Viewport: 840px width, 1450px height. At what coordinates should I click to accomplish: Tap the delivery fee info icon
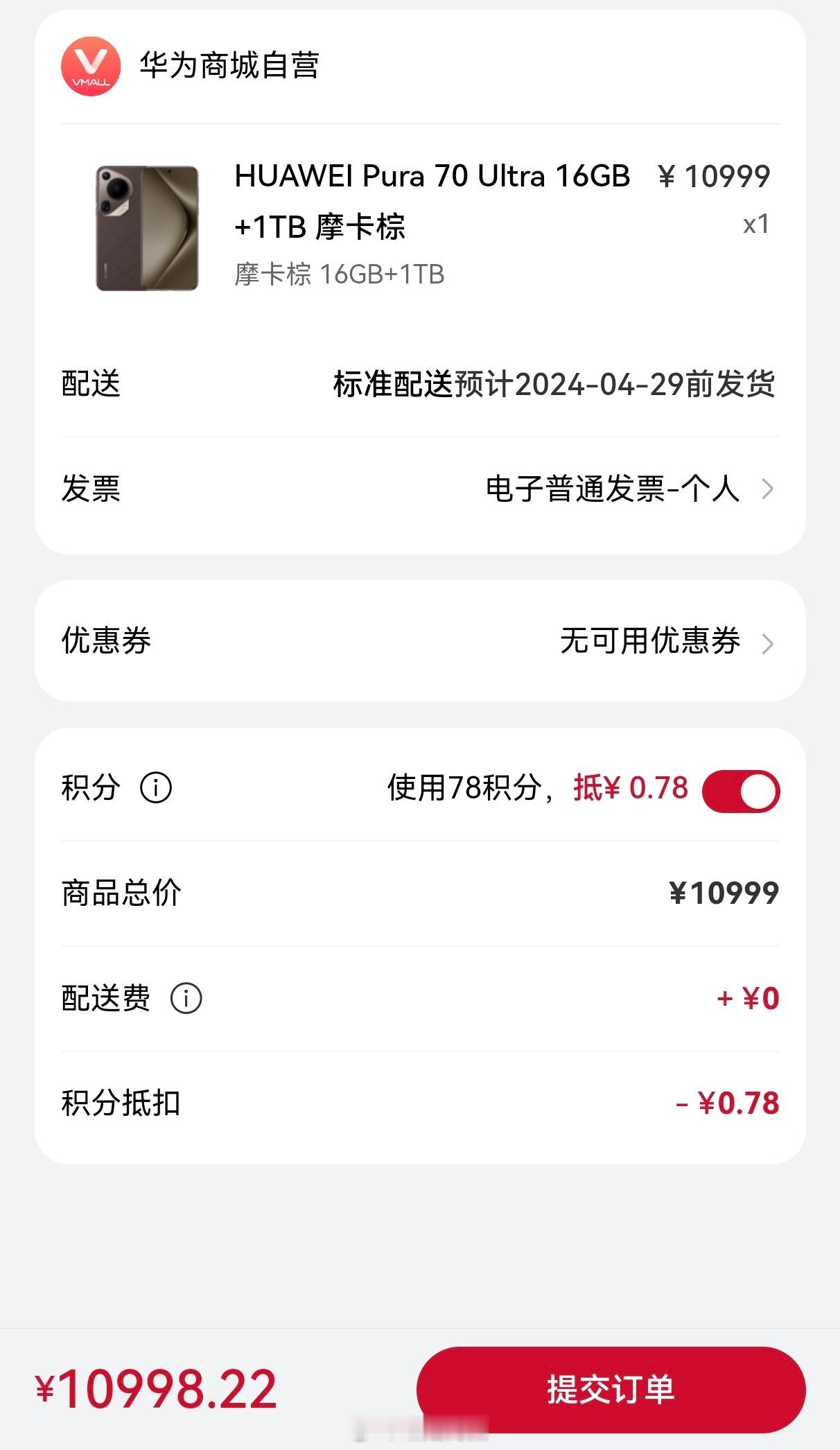coord(186,999)
